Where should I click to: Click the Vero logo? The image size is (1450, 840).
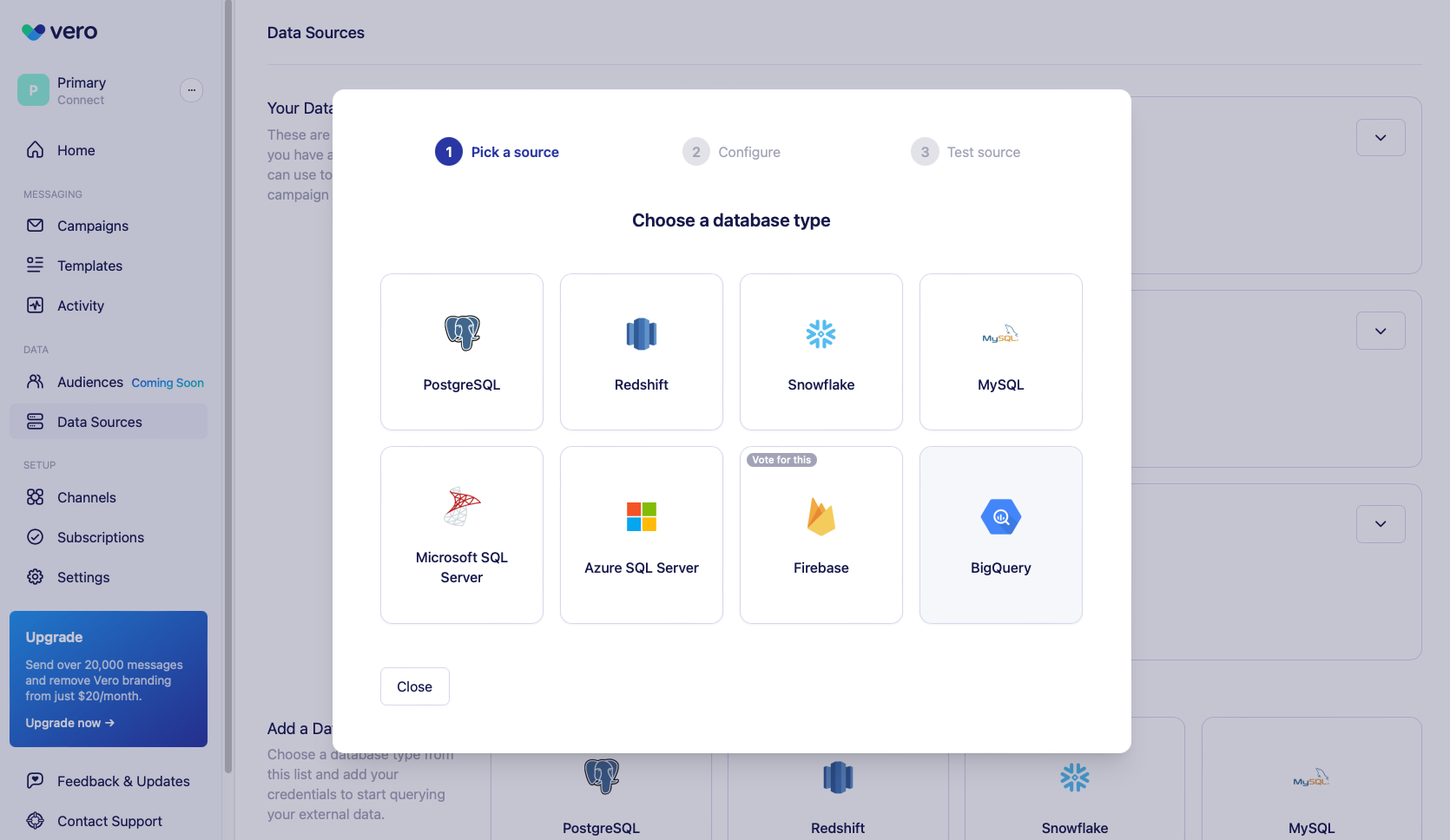click(x=59, y=31)
